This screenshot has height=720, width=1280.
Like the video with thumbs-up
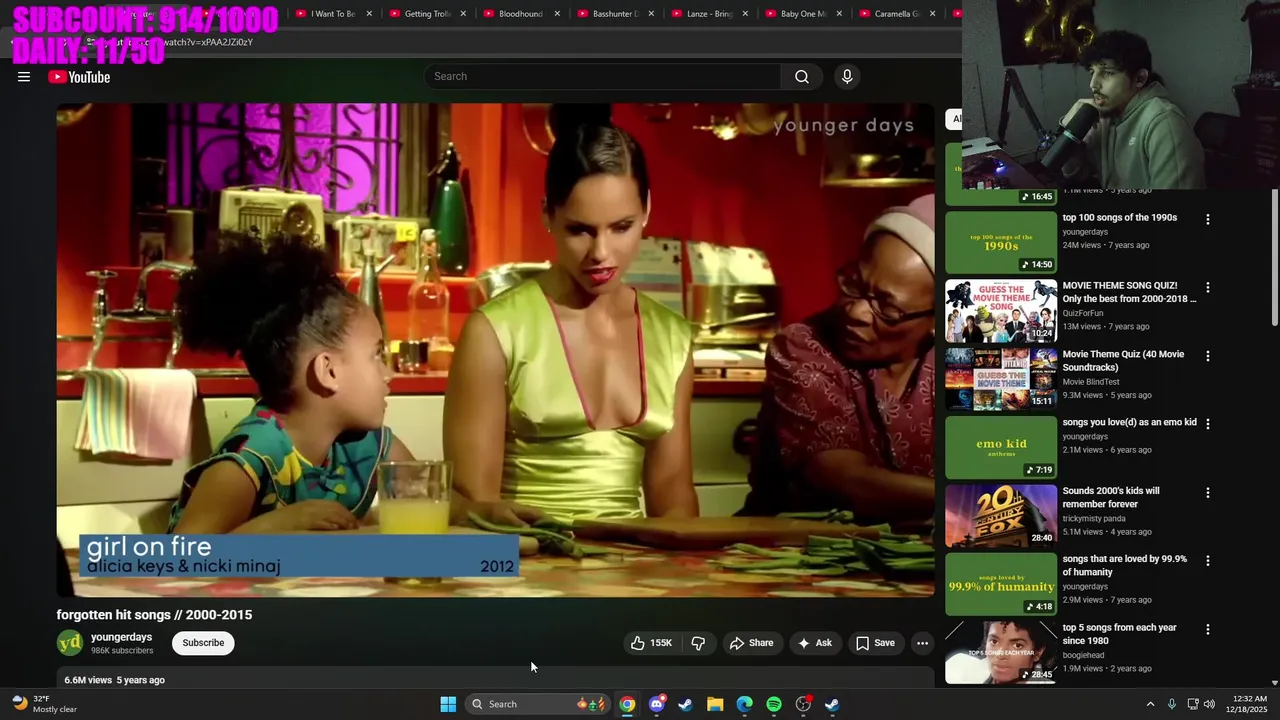point(651,643)
